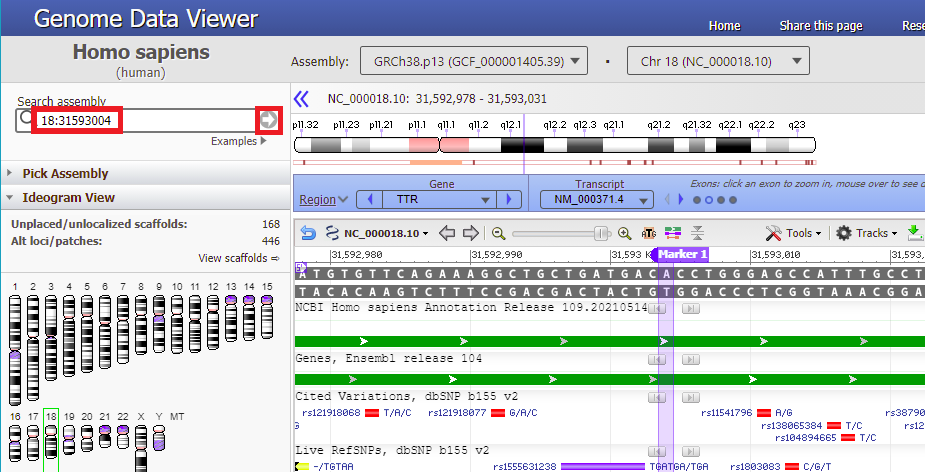Viewport: 925px width, 472px height.
Task: Go to previous gene arrow
Action: point(370,199)
